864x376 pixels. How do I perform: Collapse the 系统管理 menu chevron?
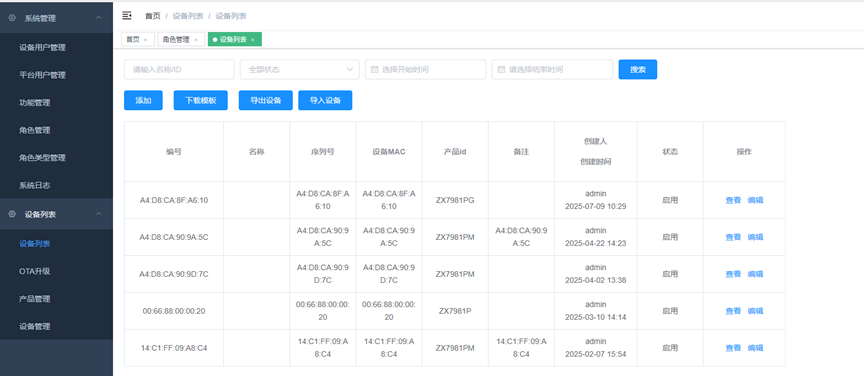[99, 18]
